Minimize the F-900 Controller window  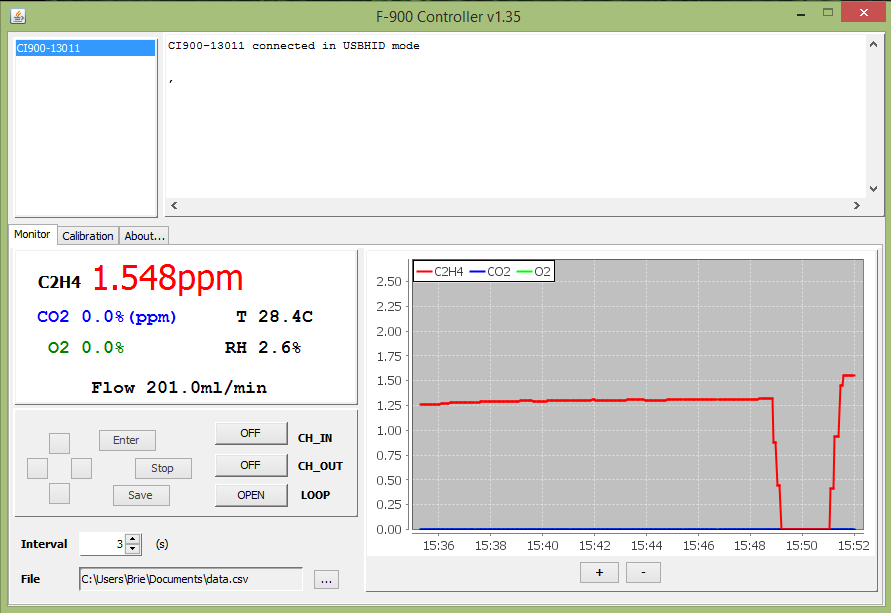pyautogui.click(x=801, y=15)
